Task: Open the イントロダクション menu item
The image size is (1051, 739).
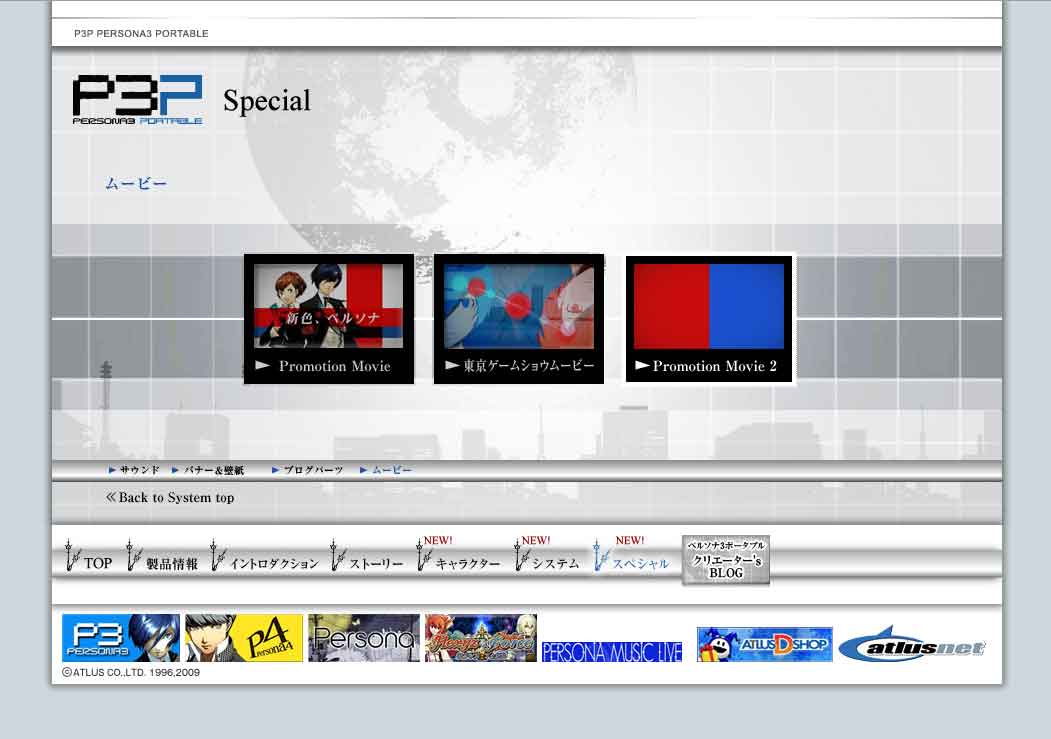Action: click(x=264, y=557)
